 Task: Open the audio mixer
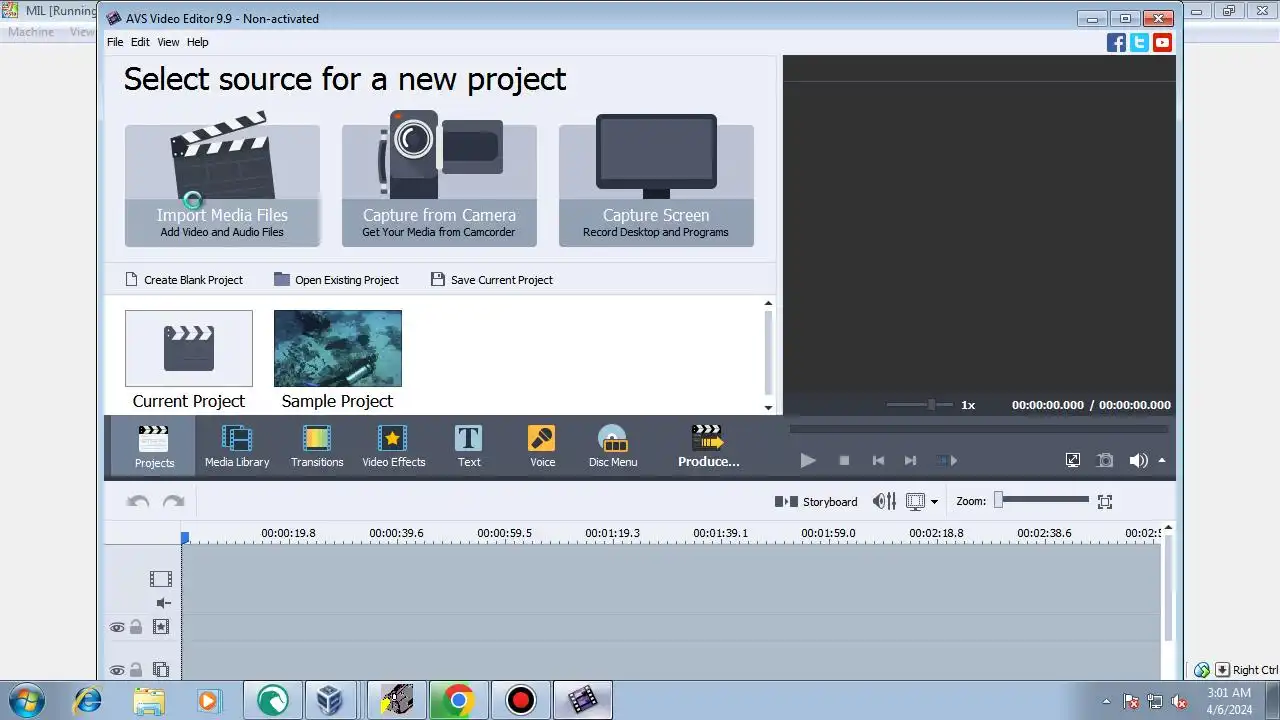[x=884, y=501]
